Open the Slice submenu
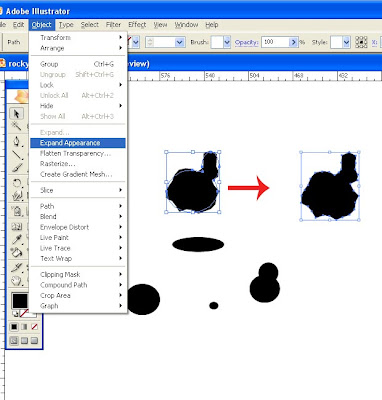 [x=77, y=190]
